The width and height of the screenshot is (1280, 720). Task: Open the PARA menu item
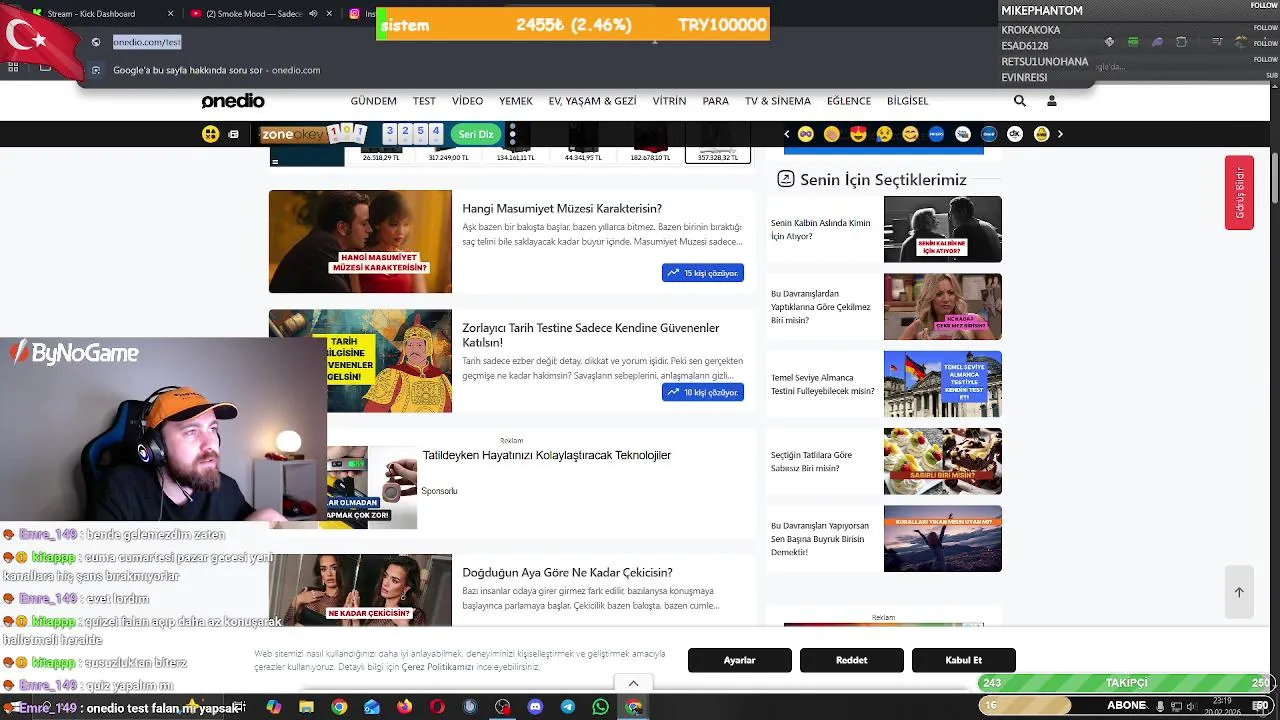(x=715, y=101)
